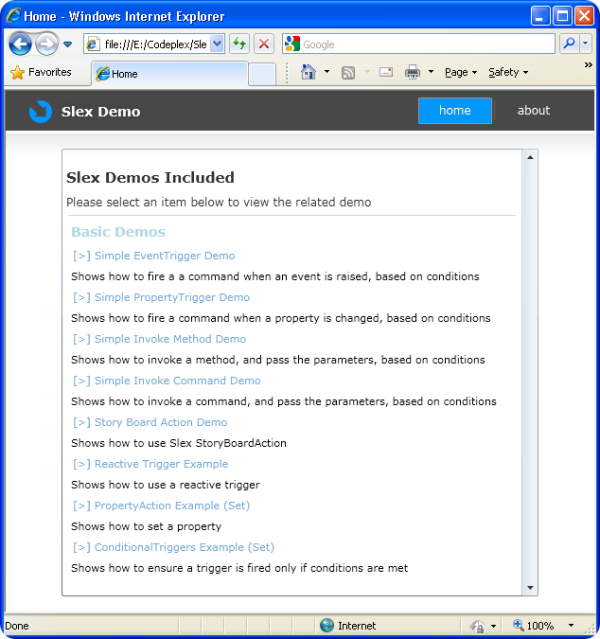Screen dimensions: 600x639
Task: Expand the address bar dropdown arrow
Action: click(x=217, y=44)
